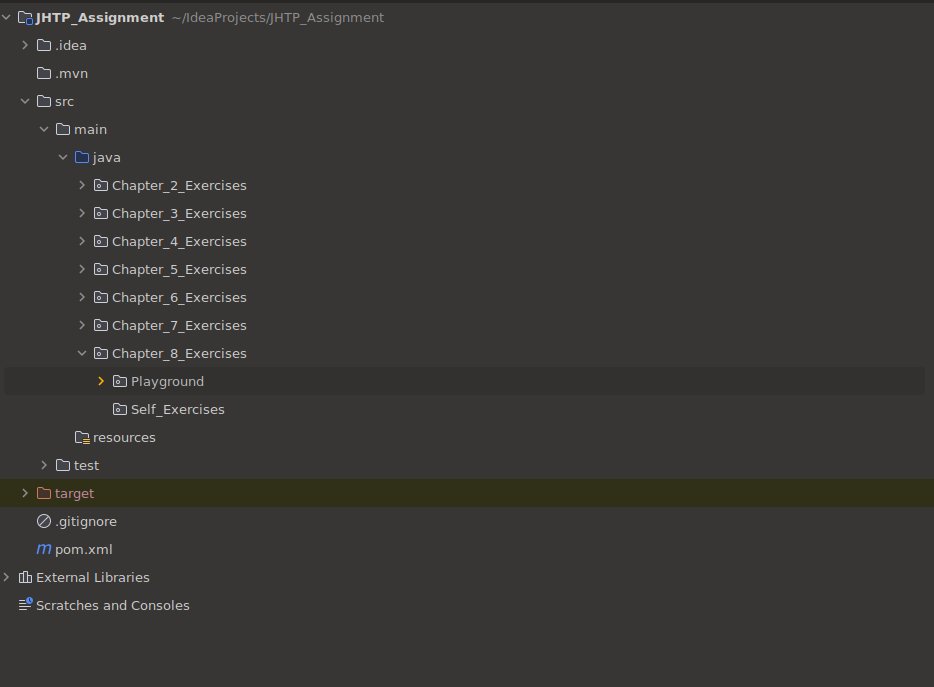
Task: Expand the External Libraries chevron
Action: pos(7,577)
